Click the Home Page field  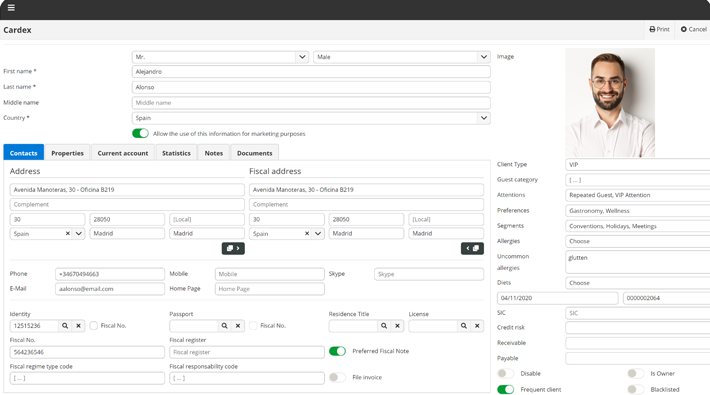(x=269, y=289)
